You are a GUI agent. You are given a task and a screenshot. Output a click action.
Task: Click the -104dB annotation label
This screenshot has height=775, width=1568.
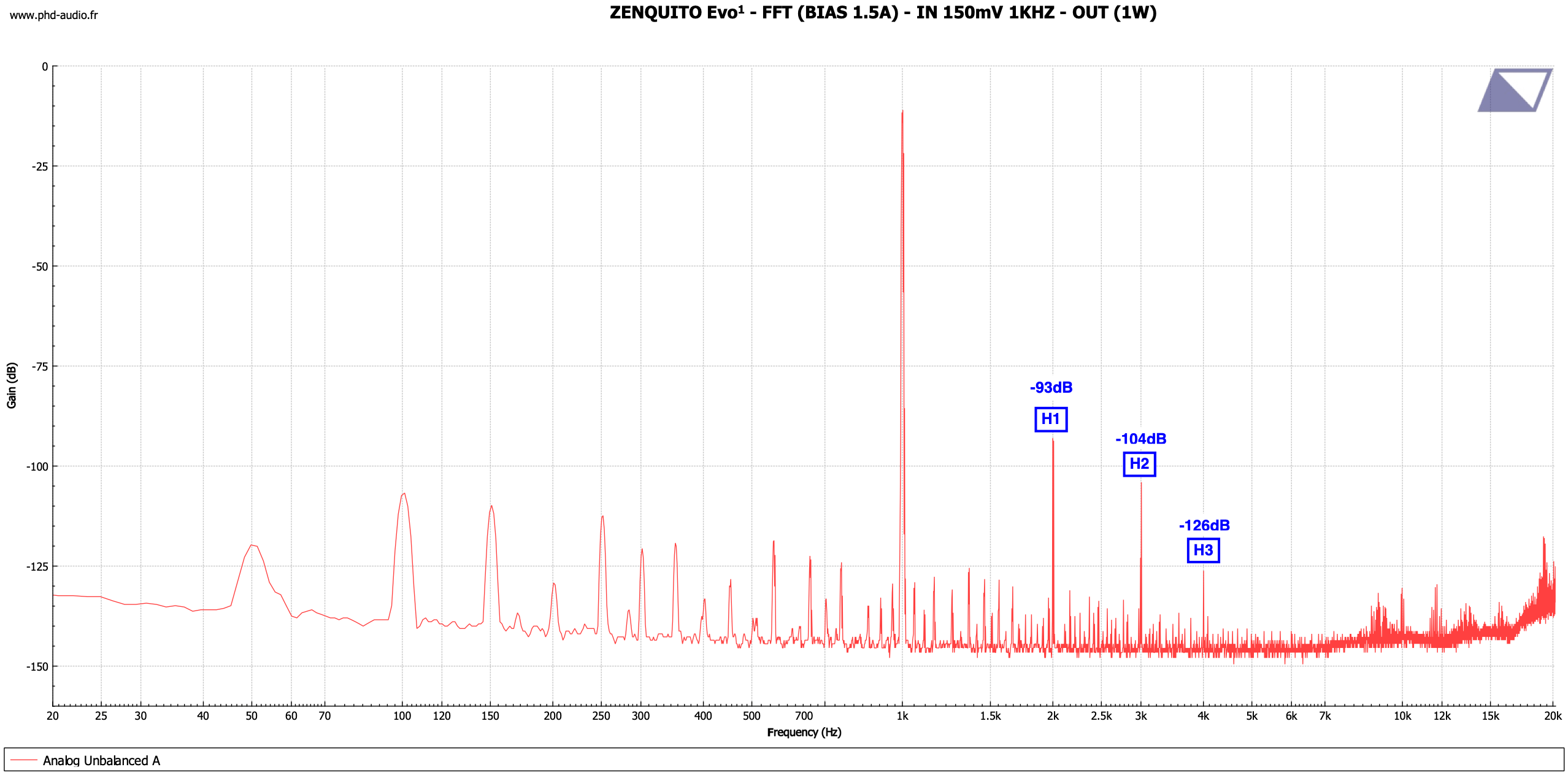tap(1140, 439)
